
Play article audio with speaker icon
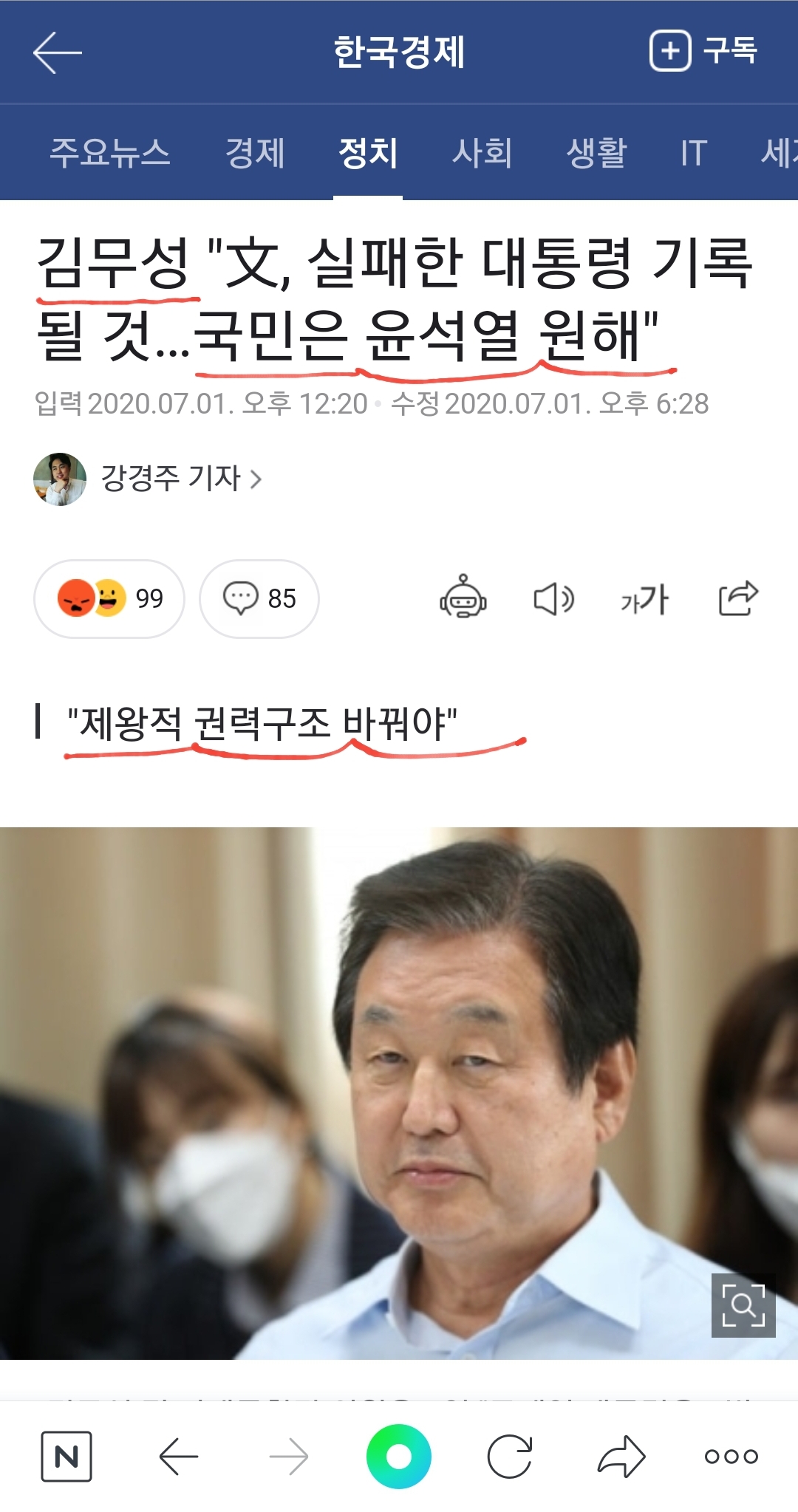coord(554,598)
